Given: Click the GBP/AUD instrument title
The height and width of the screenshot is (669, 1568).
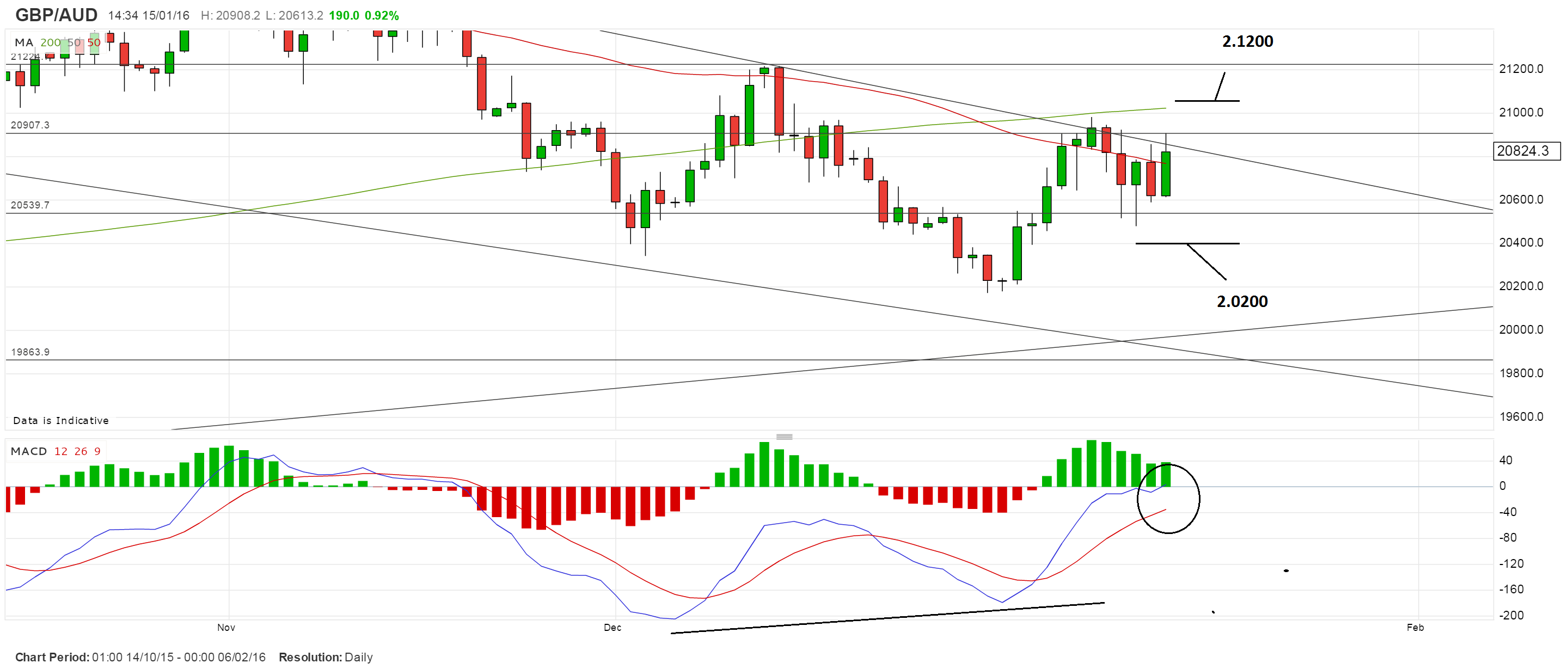Looking at the screenshot, I should 56,15.
